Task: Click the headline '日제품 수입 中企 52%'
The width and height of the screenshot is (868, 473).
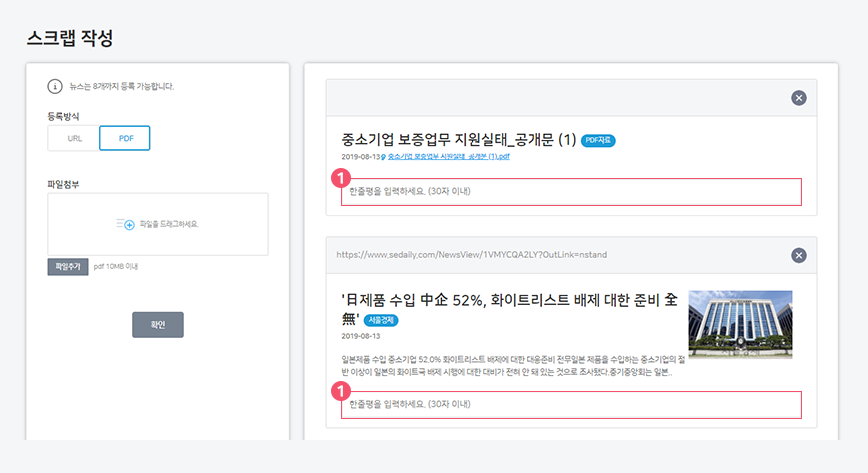Action: 509,309
